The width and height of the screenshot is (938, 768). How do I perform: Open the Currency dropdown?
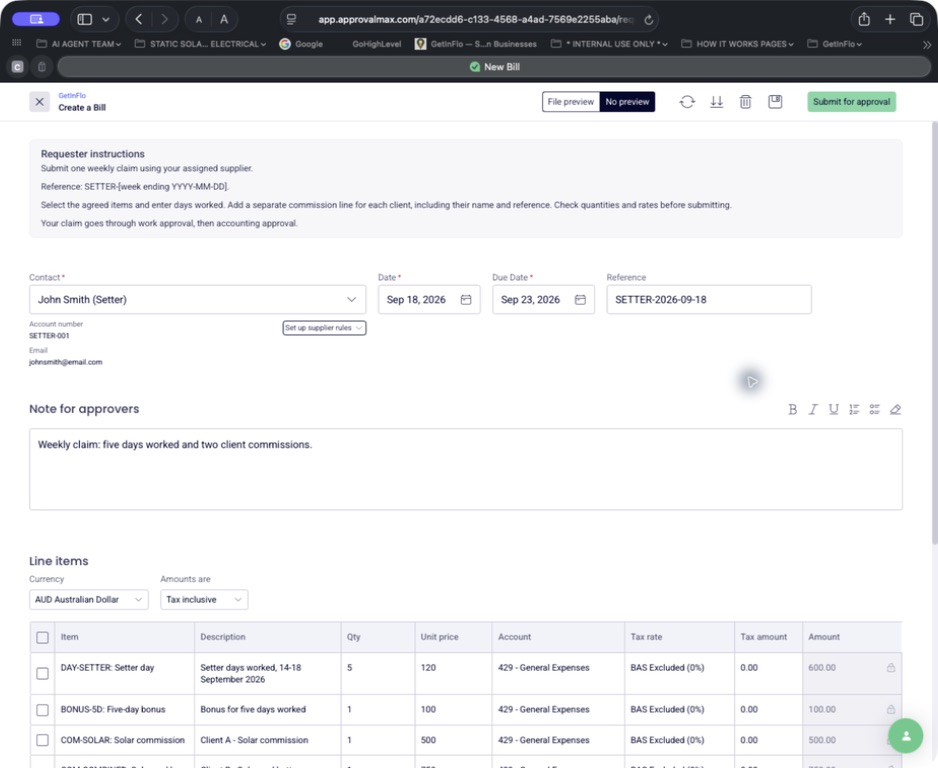[x=89, y=599]
